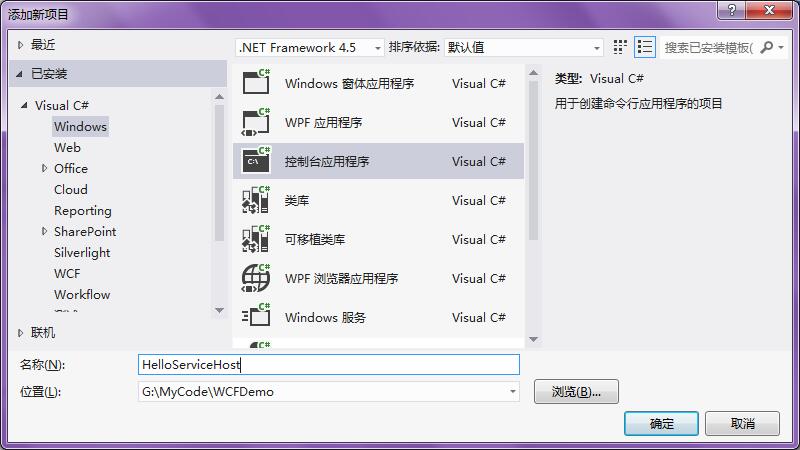Select the SharePoint category
The height and width of the screenshot is (450, 800).
(85, 232)
